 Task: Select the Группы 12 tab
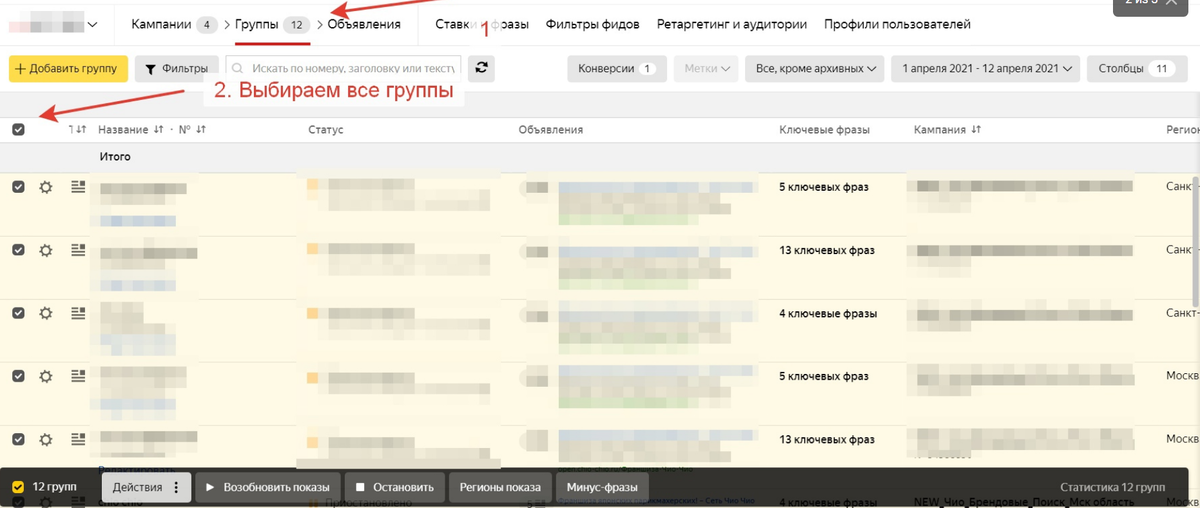pyautogui.click(x=272, y=24)
